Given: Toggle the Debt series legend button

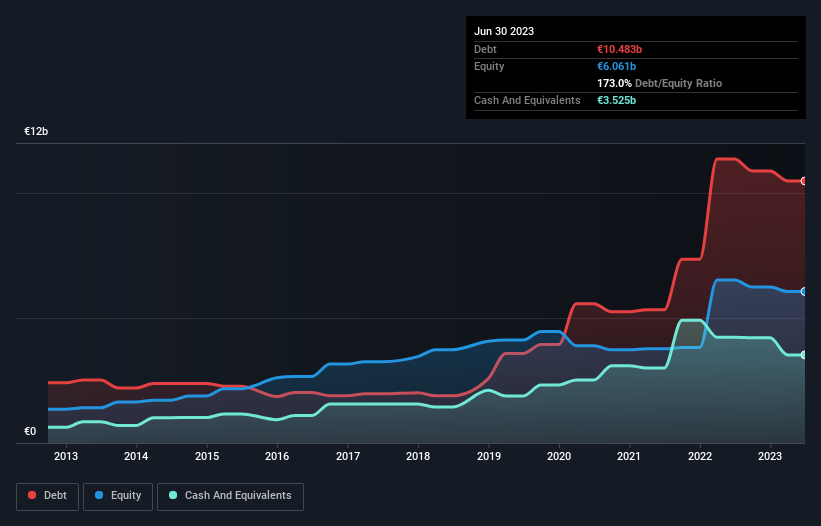Looking at the screenshot, I should [47, 496].
